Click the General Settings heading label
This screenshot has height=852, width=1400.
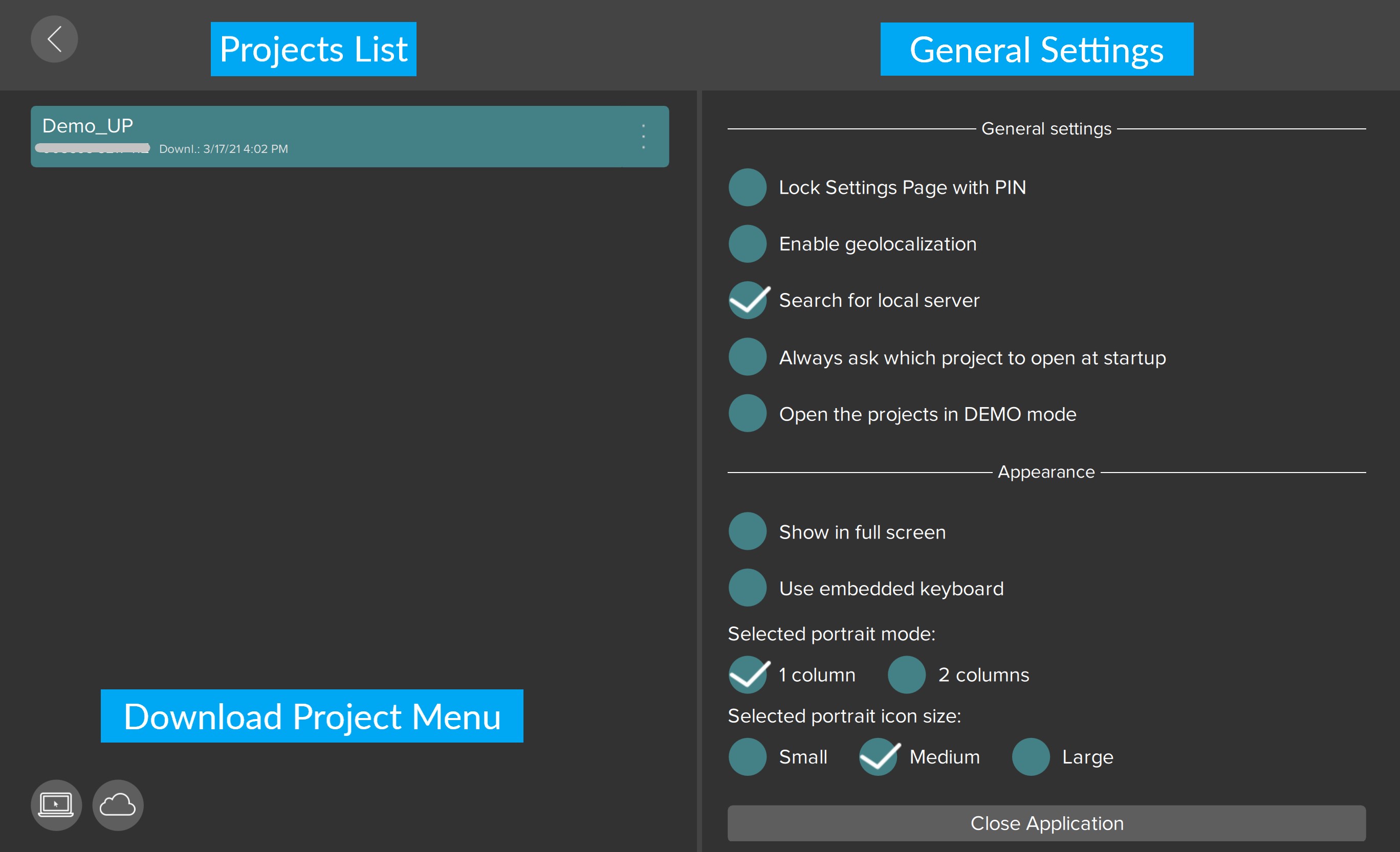tap(1036, 50)
